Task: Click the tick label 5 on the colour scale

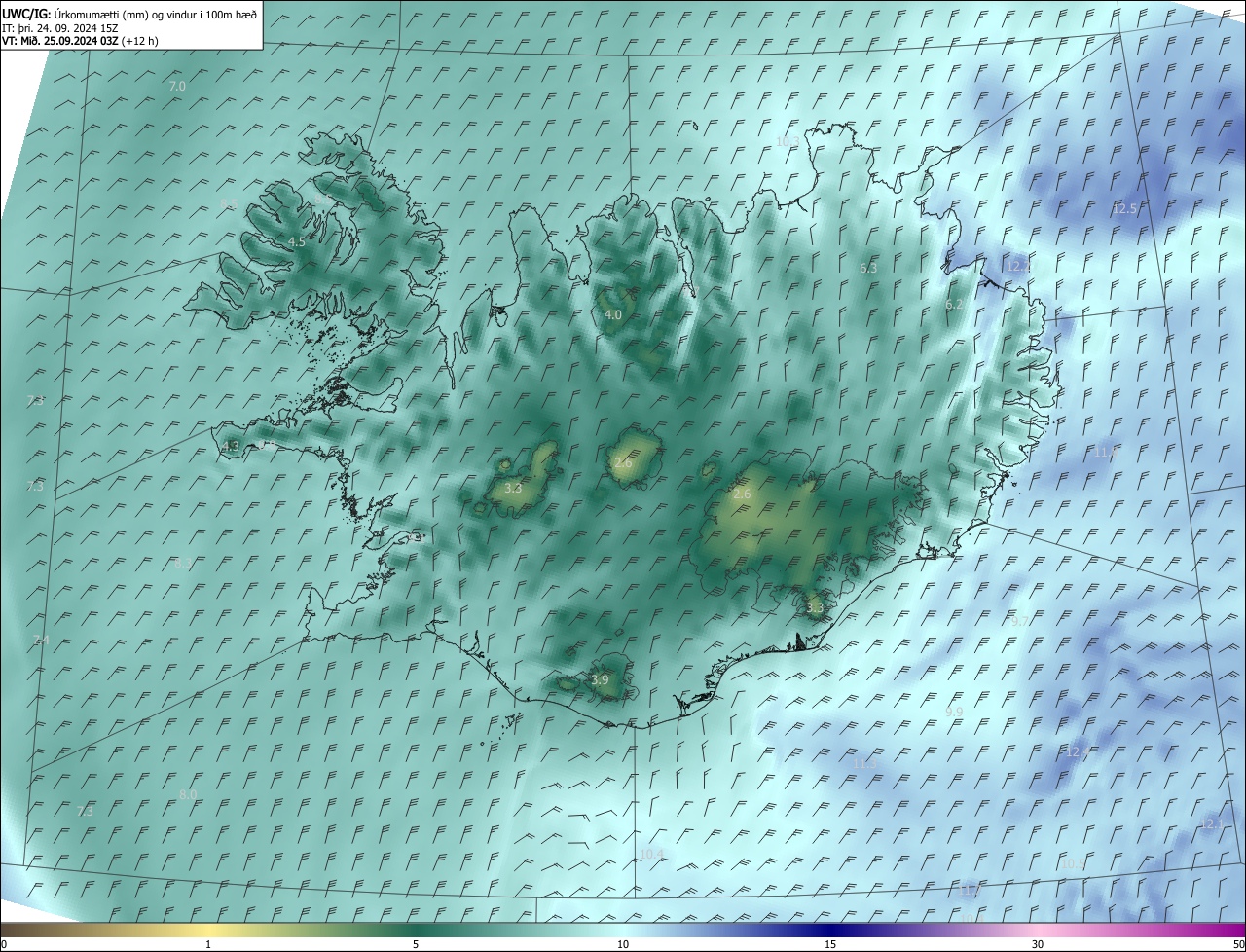Action: (416, 945)
